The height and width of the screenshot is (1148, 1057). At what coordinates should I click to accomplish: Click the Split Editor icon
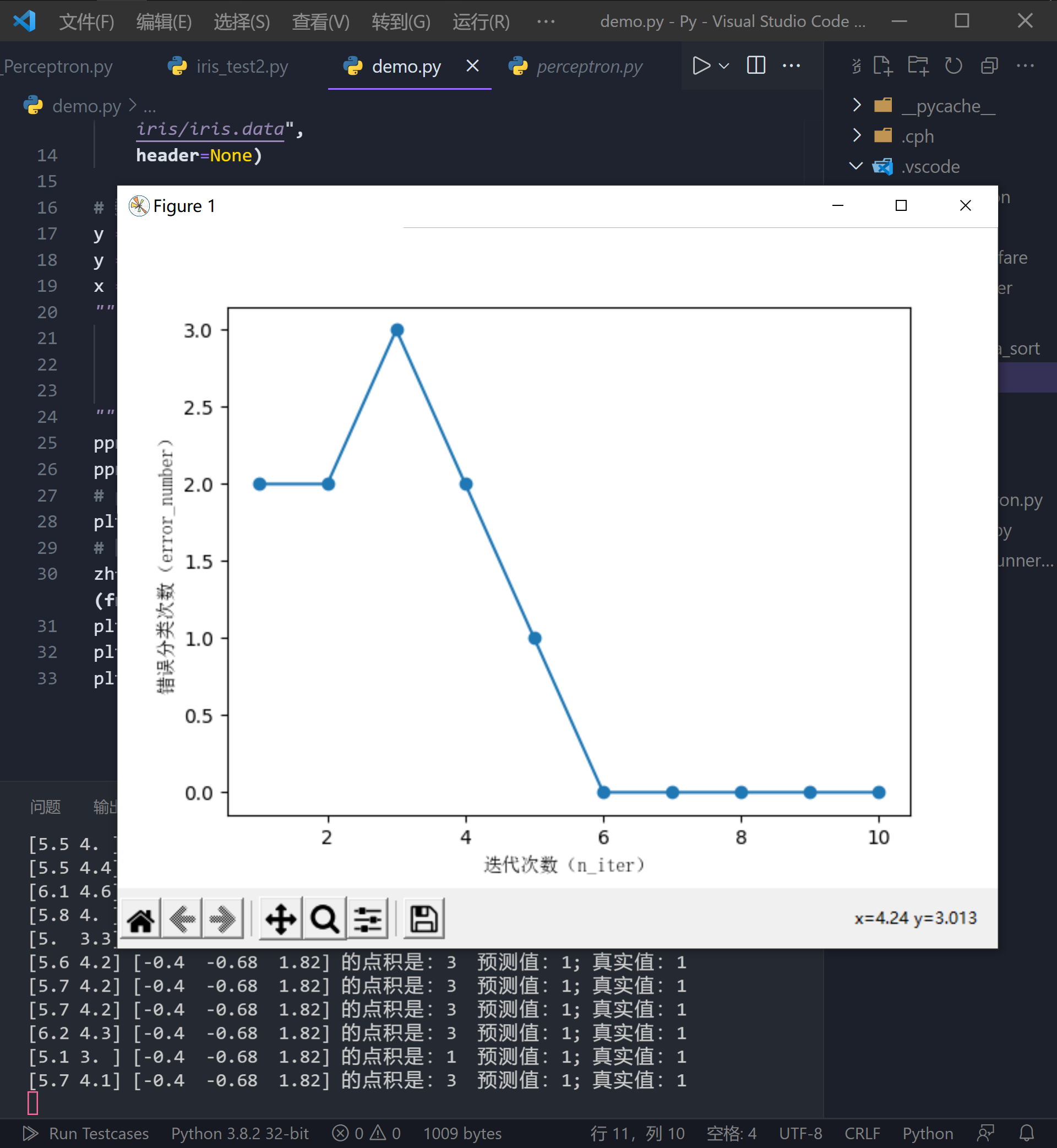tap(755, 66)
